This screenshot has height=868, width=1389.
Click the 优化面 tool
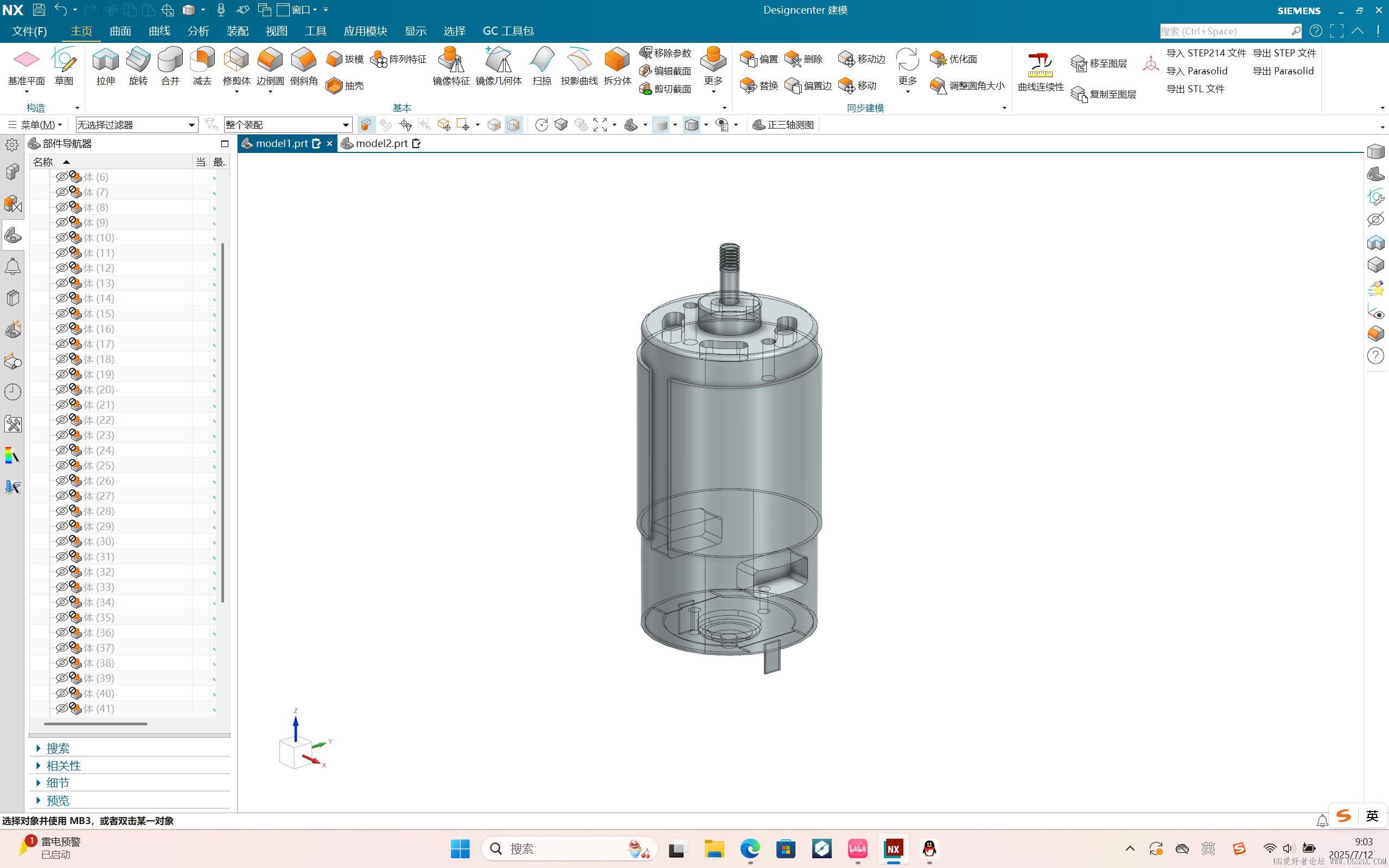coord(953,59)
